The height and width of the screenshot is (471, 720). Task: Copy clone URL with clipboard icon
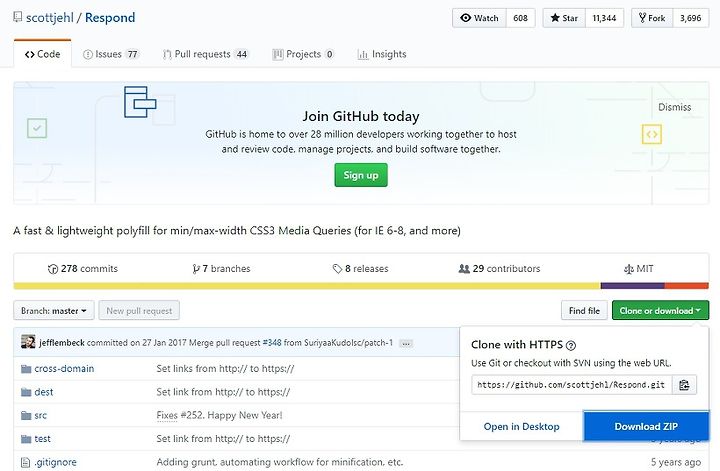pyautogui.click(x=684, y=385)
